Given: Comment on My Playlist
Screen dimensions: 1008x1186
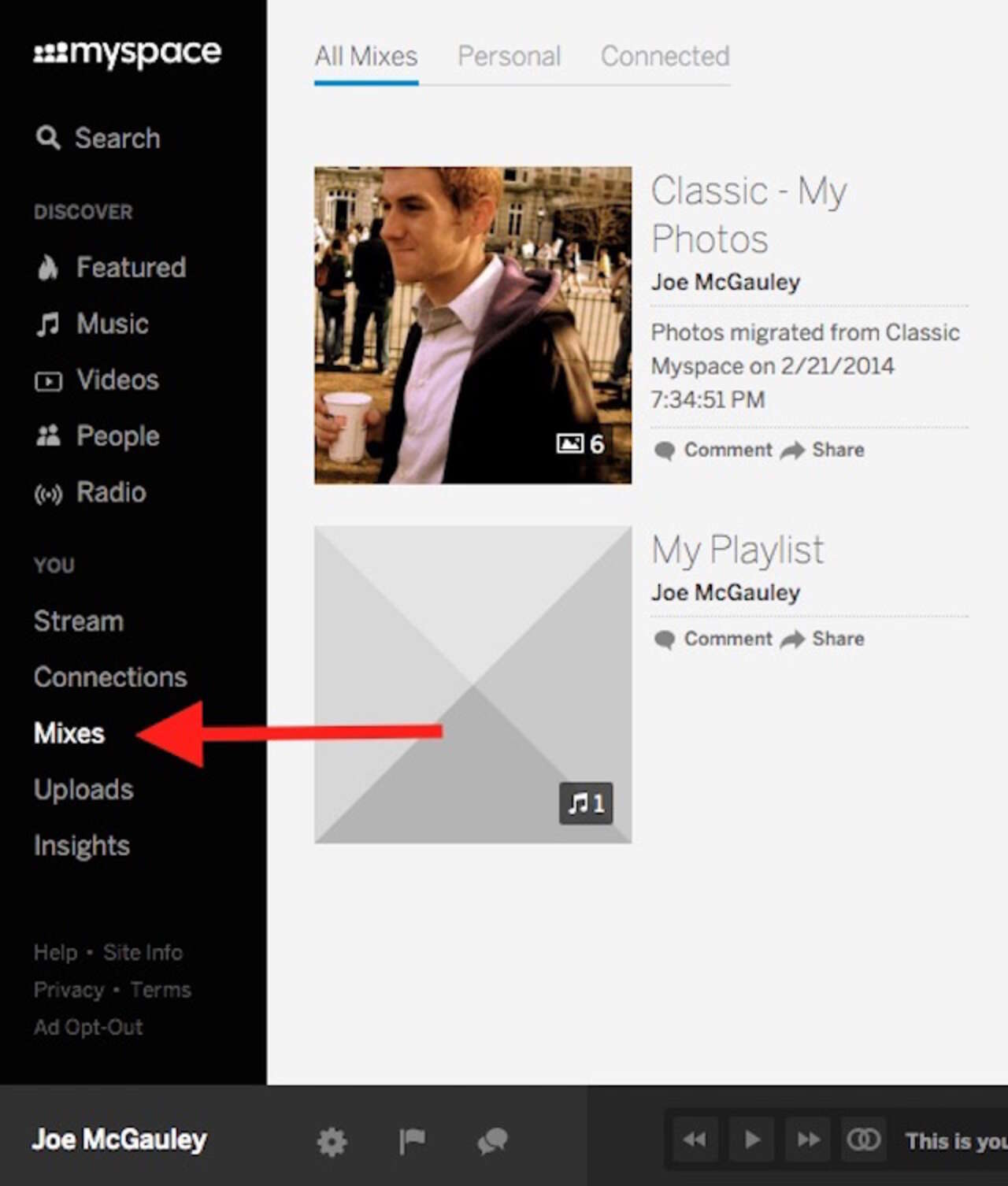Looking at the screenshot, I should pos(727,639).
